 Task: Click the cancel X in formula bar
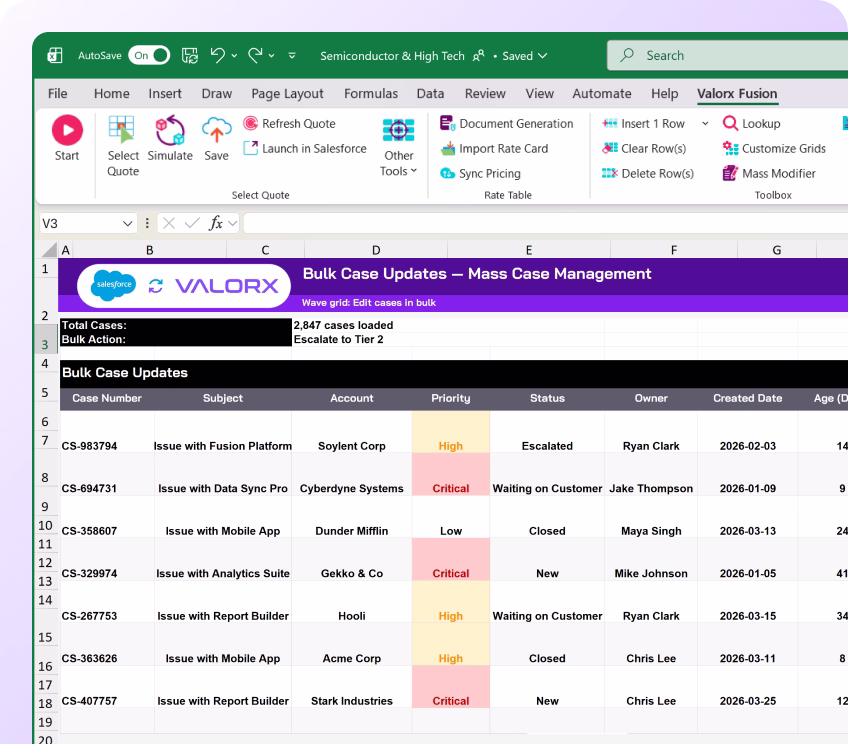point(169,223)
